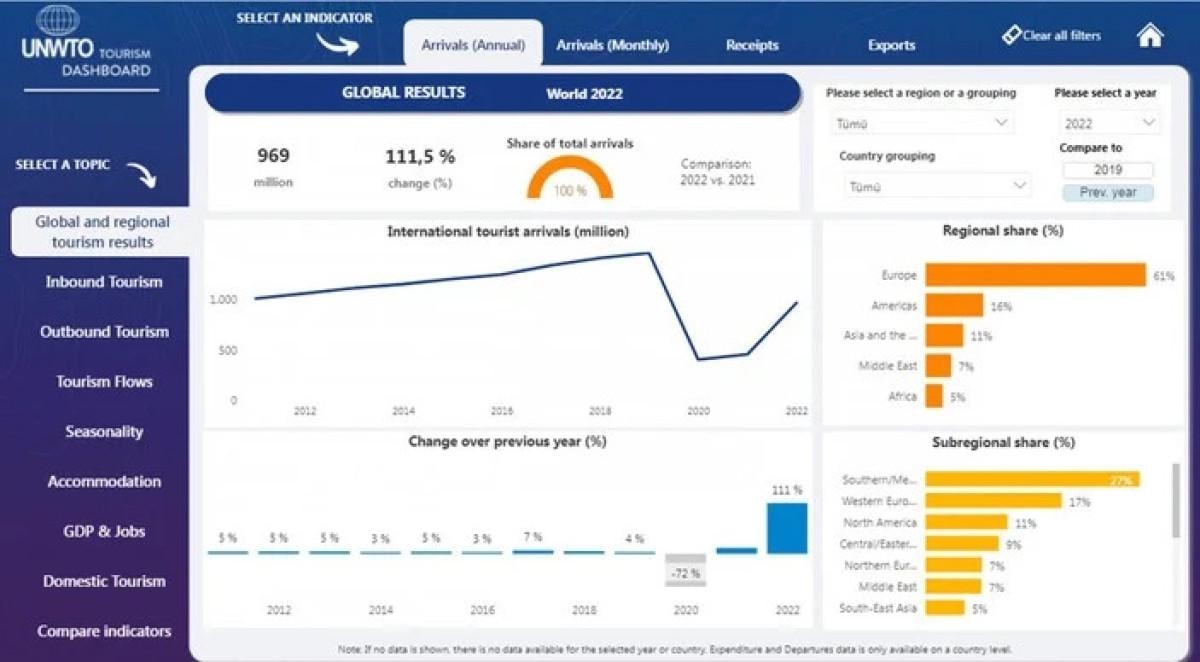1200x662 pixels.
Task: Open the Receipts tab
Action: (x=752, y=45)
